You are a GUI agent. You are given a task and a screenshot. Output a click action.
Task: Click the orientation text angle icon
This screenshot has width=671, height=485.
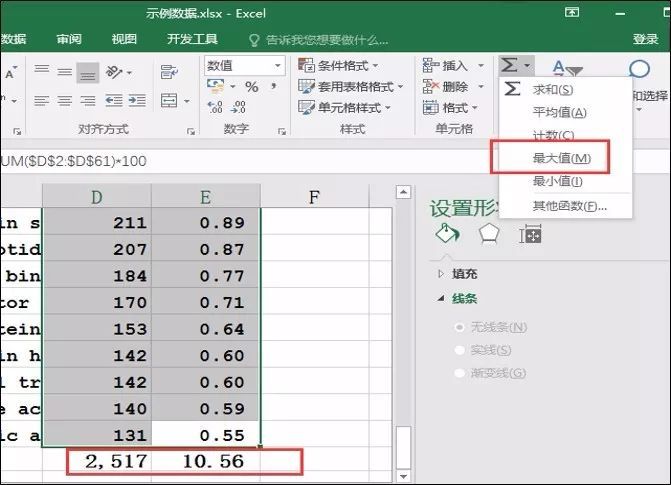click(x=119, y=72)
